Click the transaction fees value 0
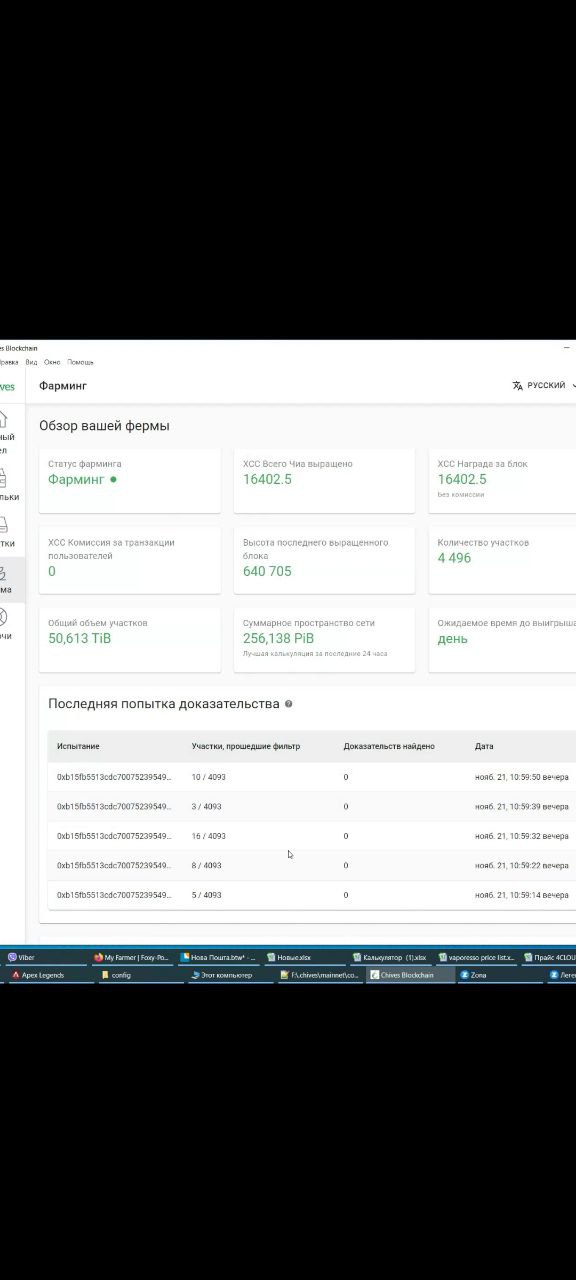The width and height of the screenshot is (576, 1280). pyautogui.click(x=52, y=572)
